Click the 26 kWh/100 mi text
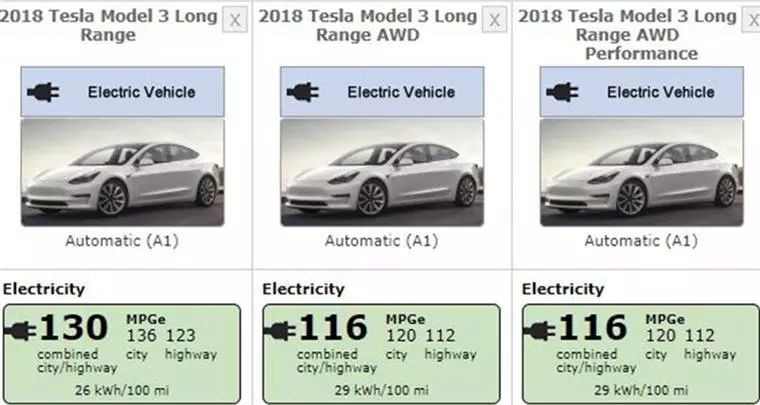 [x=122, y=390]
